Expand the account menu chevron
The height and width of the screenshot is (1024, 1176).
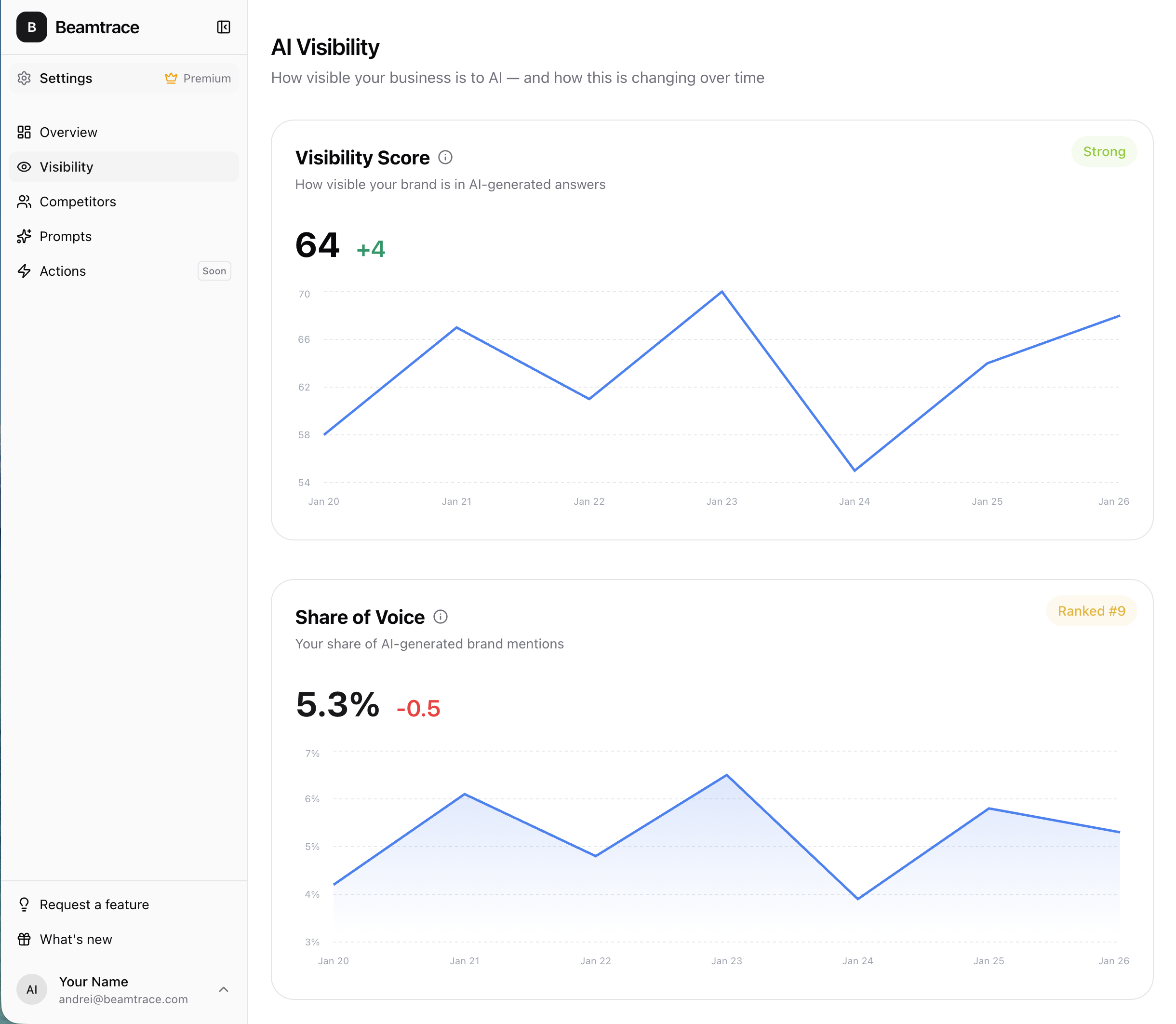[223, 990]
